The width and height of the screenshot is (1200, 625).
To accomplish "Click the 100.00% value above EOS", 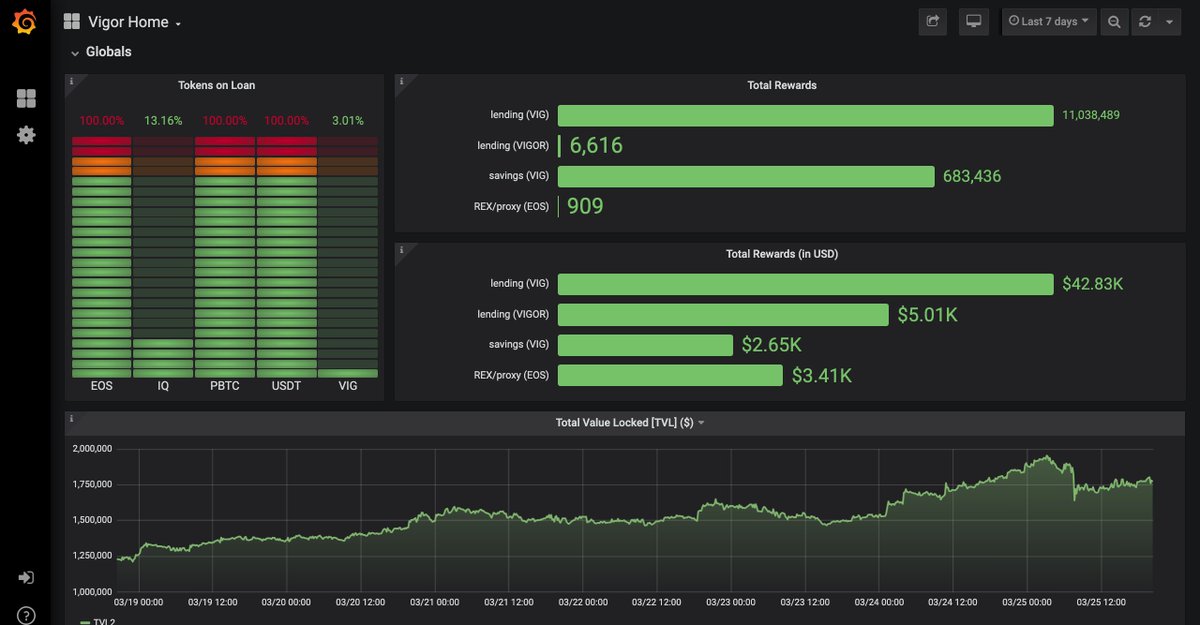I will pos(101,121).
